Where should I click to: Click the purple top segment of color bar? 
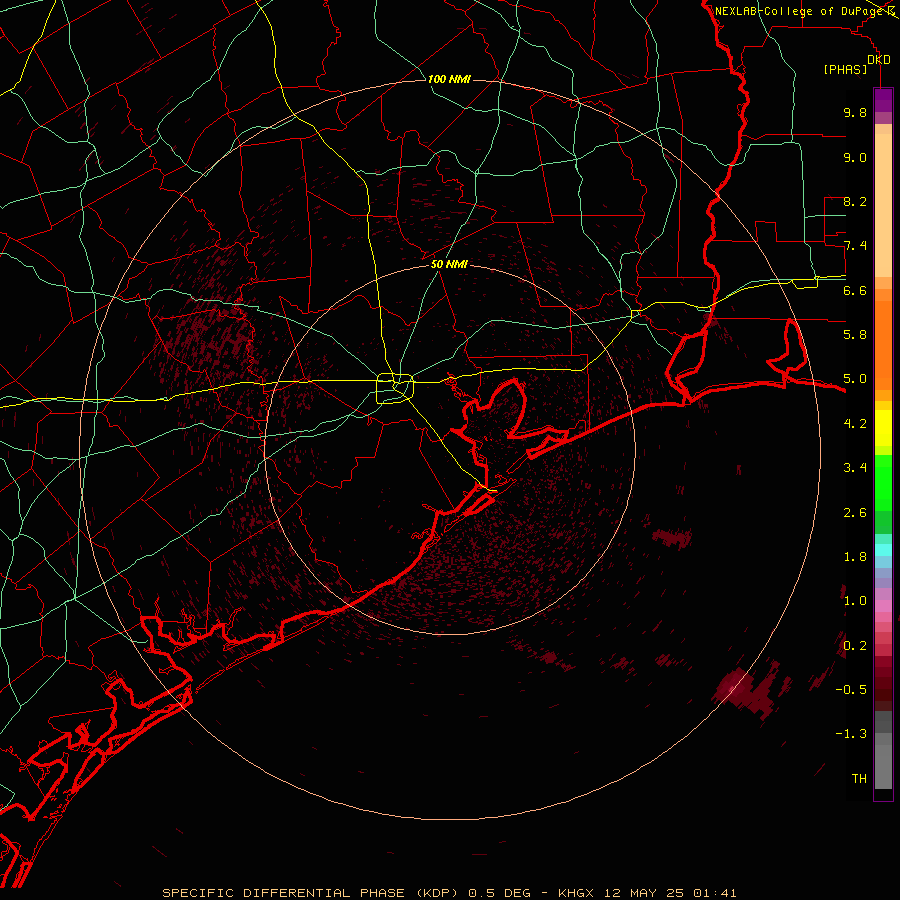coord(883,100)
